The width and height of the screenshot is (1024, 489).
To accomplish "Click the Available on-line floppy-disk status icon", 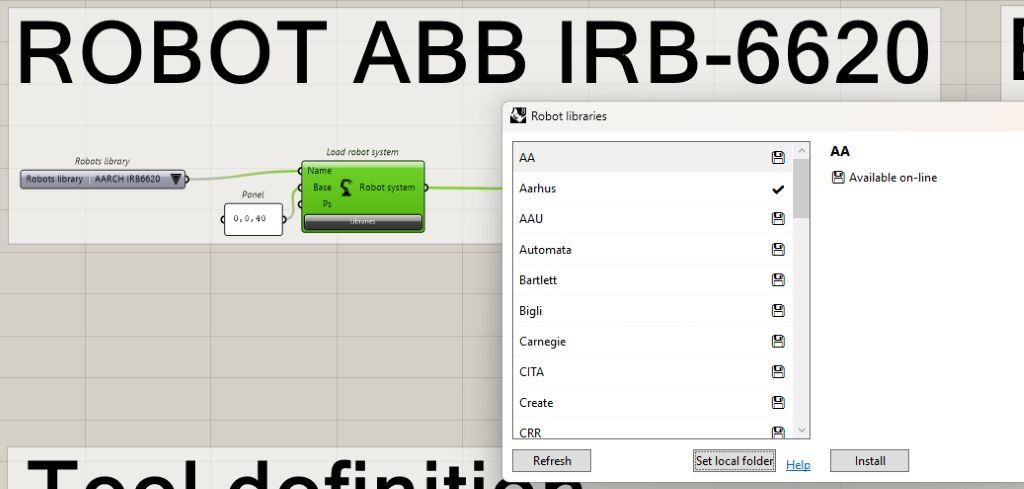I will (838, 178).
